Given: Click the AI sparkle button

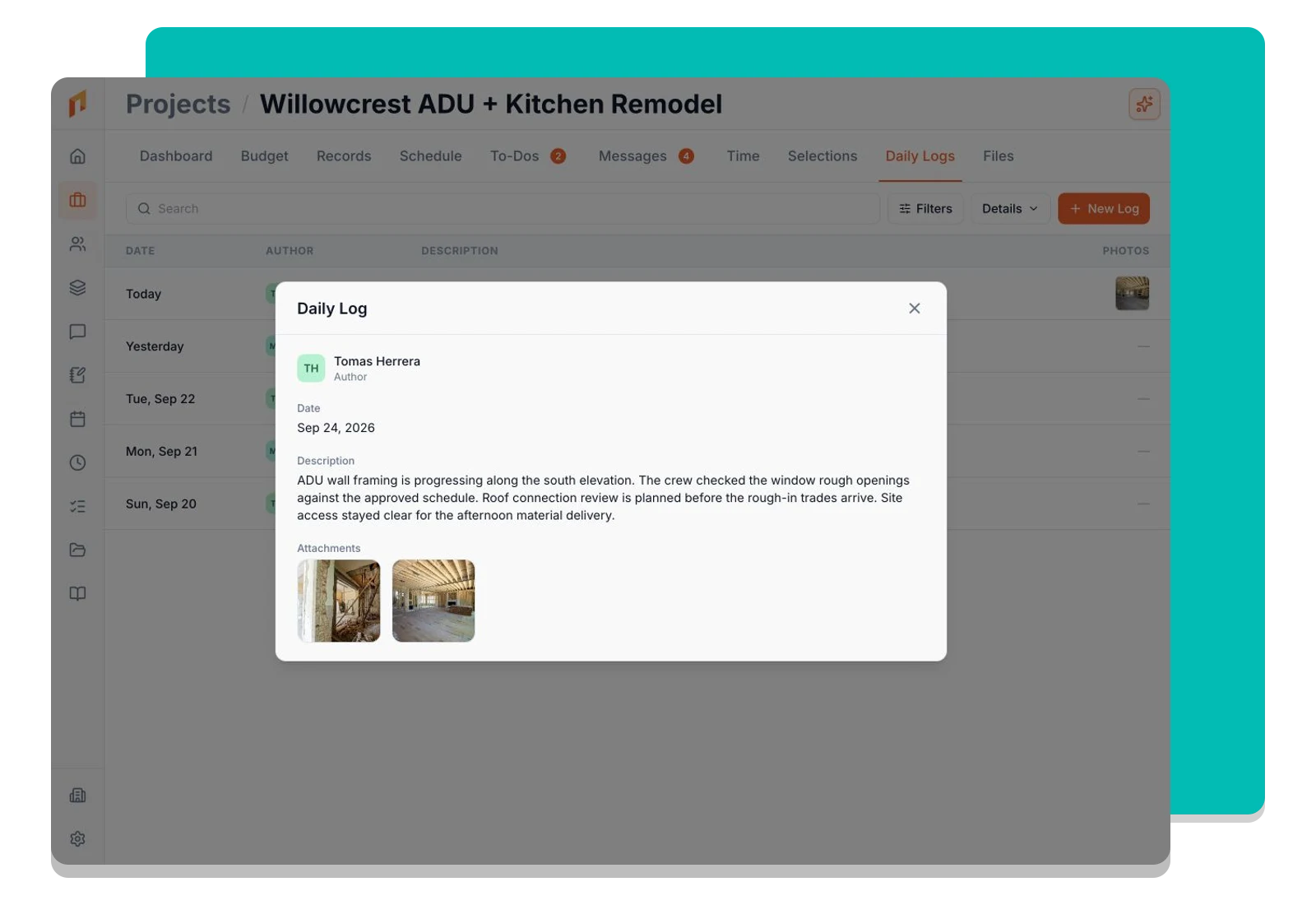Looking at the screenshot, I should (x=1144, y=104).
